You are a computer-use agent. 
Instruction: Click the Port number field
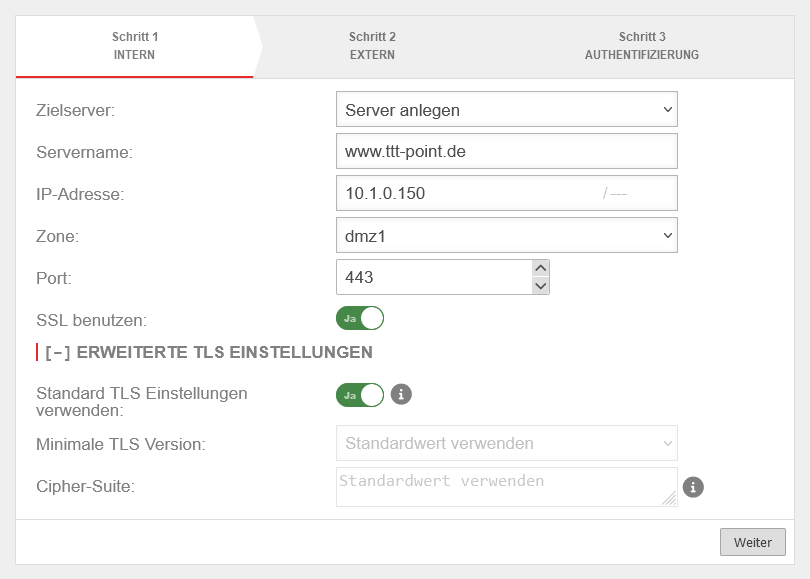point(432,277)
